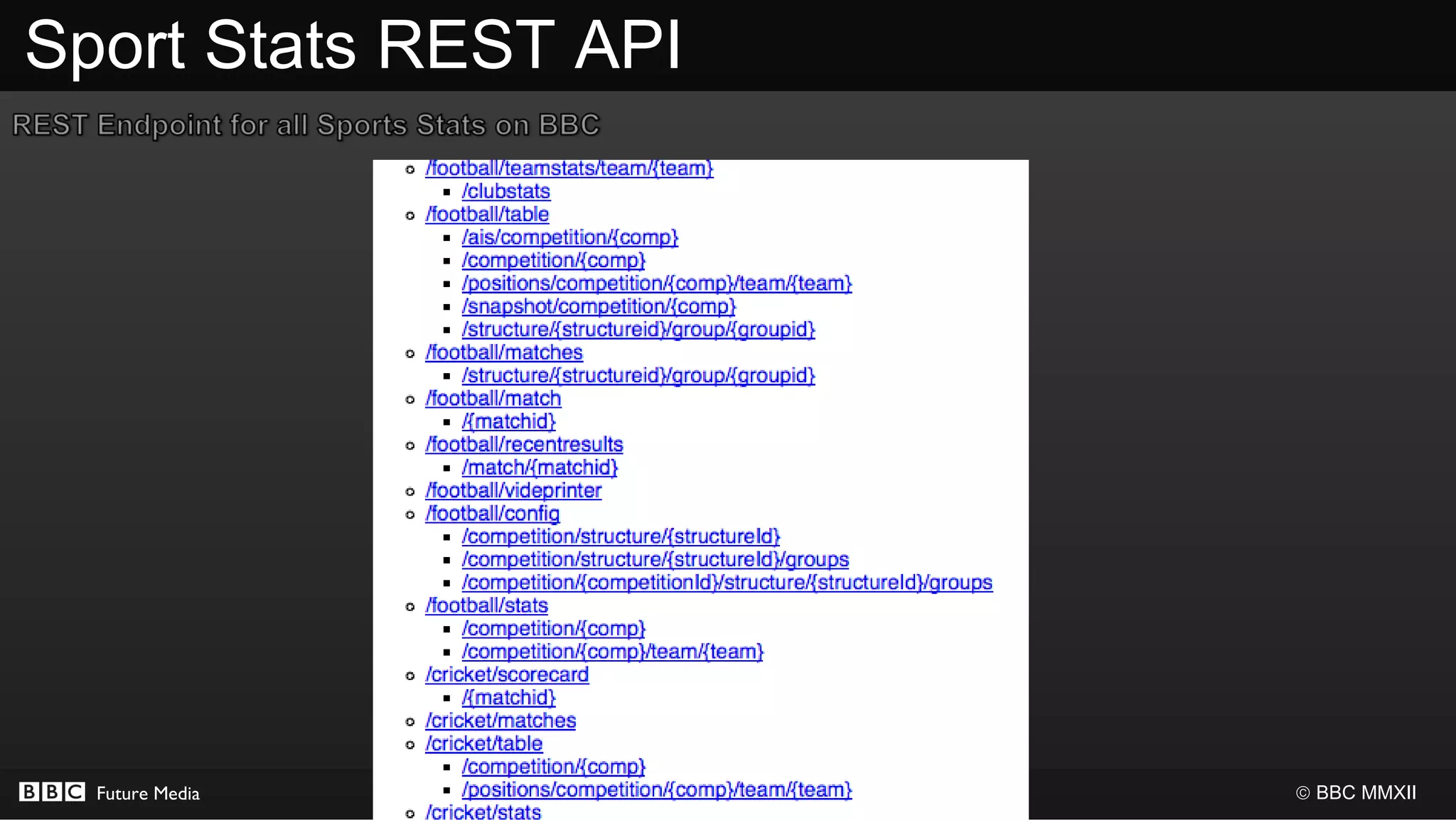
Task: Open /positions/competition/{comp}/team/{team} under /cricket/table
Action: 657,790
